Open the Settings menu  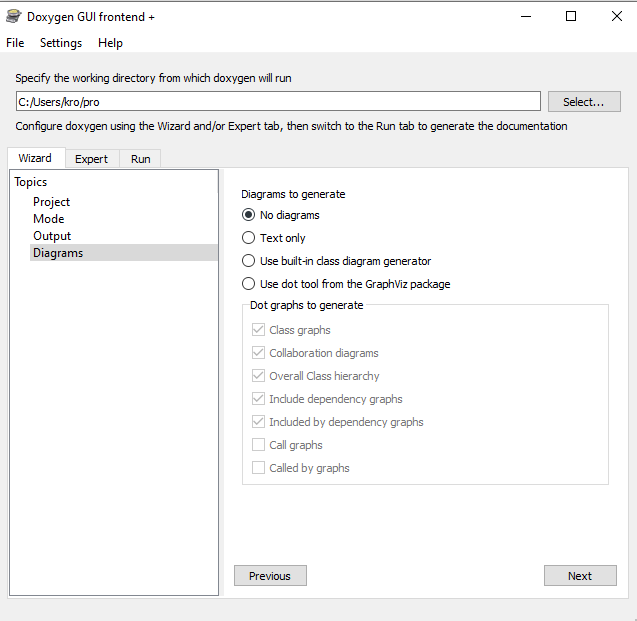61,43
